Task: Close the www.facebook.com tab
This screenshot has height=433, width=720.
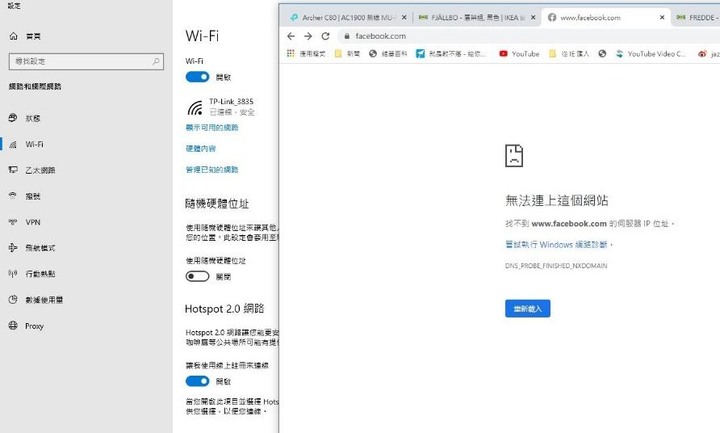Action: [662, 17]
